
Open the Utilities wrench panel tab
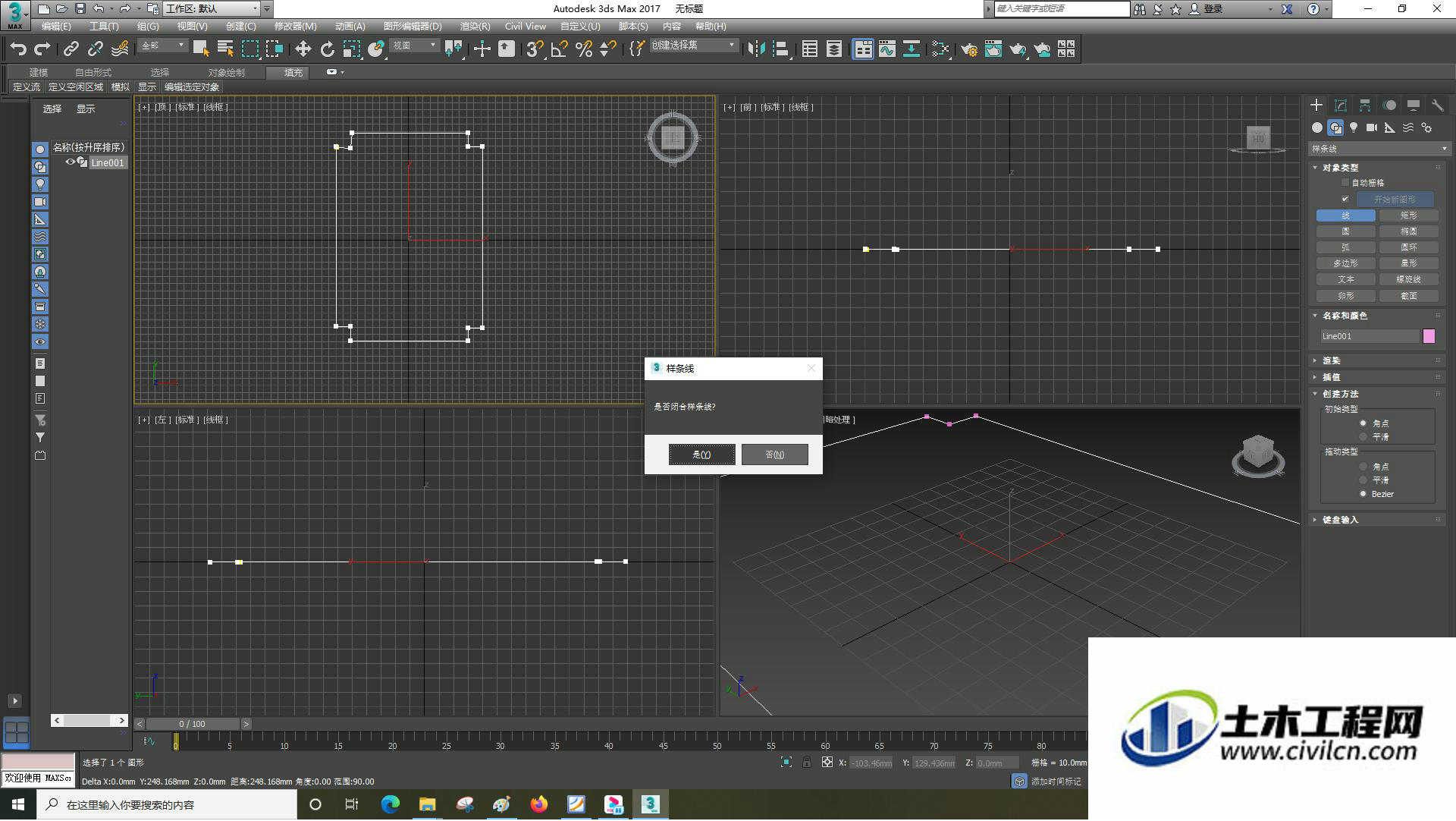coord(1437,105)
